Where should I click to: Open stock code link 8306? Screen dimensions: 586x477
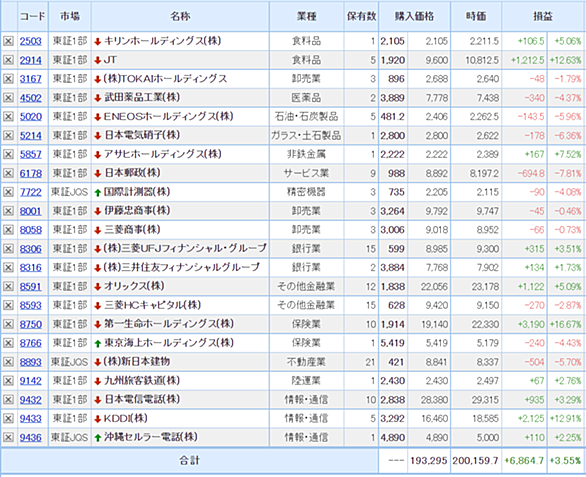[31, 249]
